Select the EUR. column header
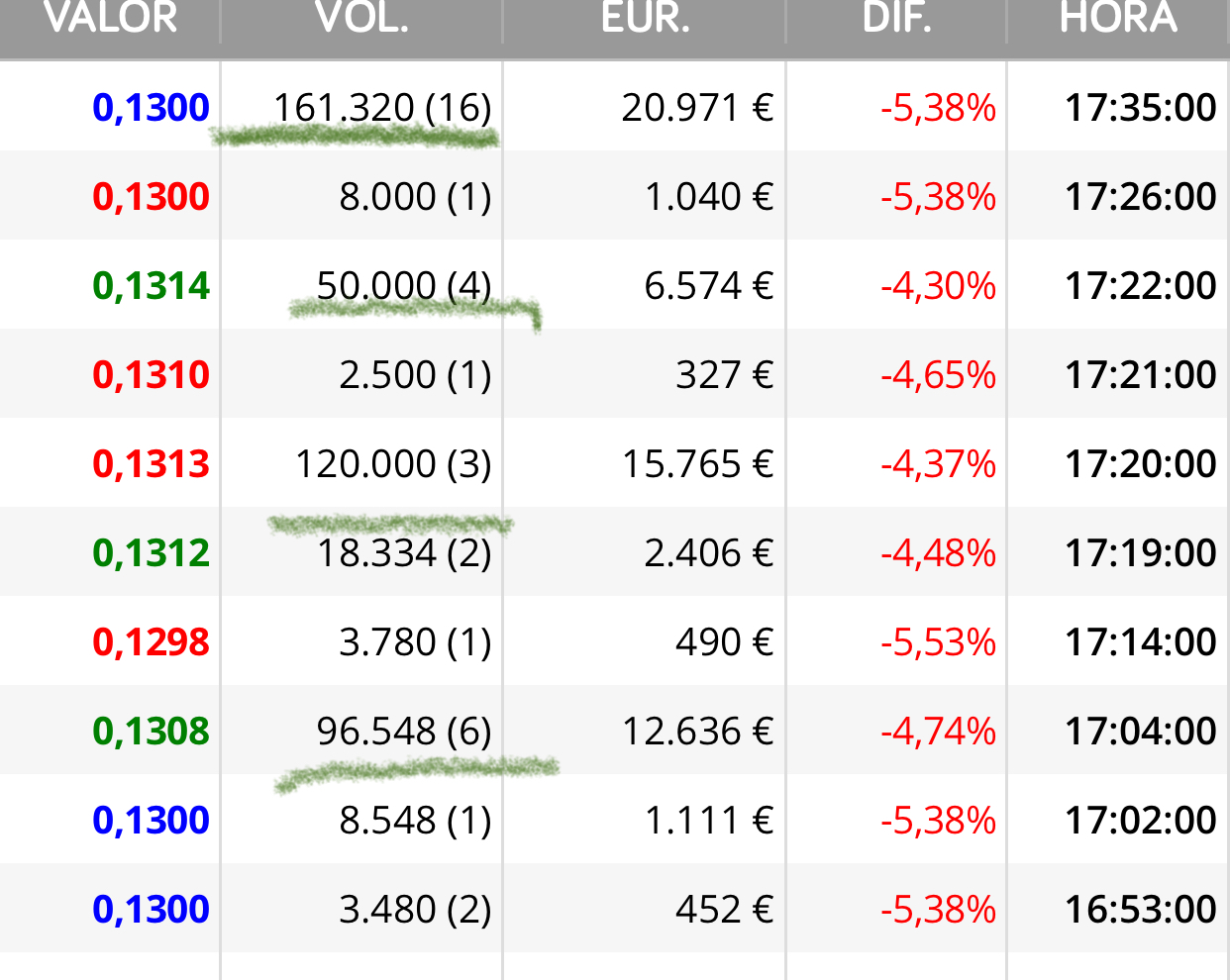 [646, 18]
